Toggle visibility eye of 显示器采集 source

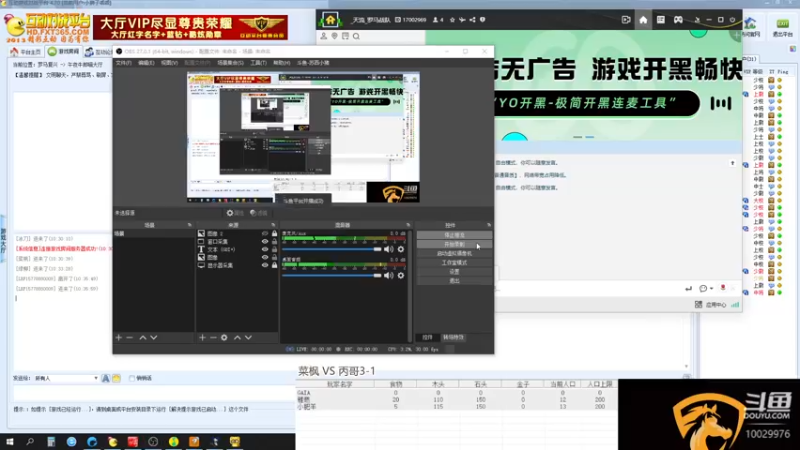tap(265, 265)
